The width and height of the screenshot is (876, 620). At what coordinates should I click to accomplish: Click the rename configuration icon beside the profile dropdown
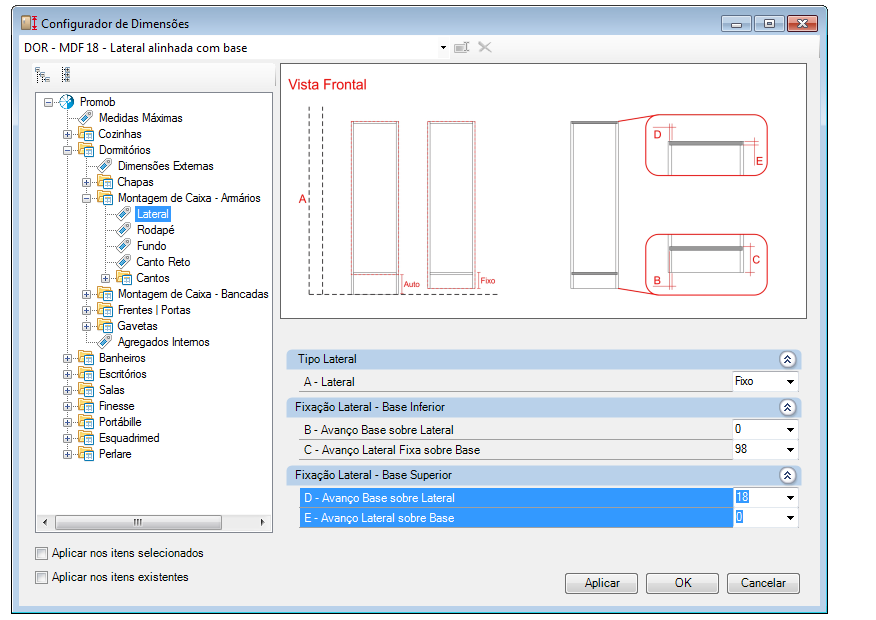tap(461, 47)
